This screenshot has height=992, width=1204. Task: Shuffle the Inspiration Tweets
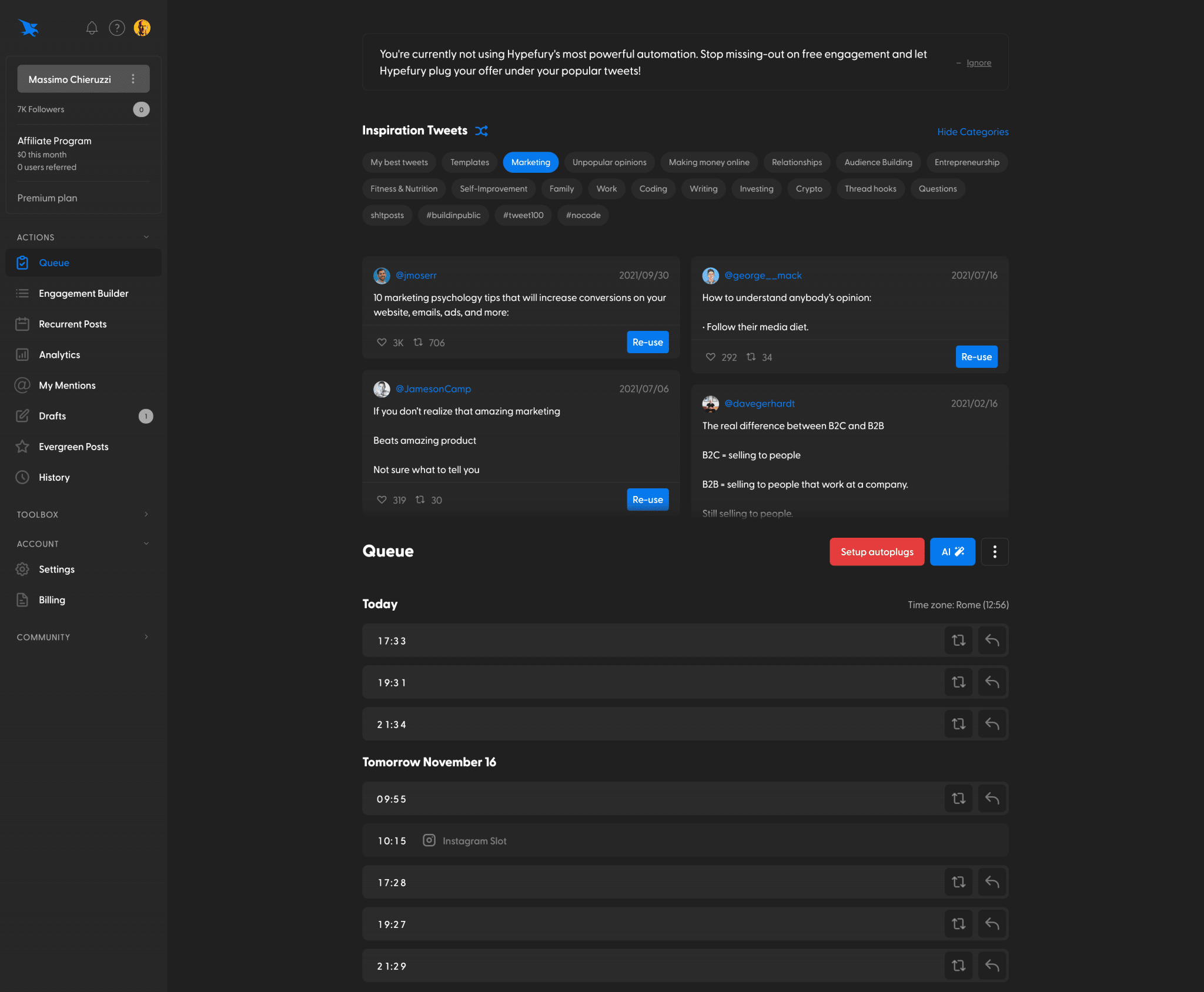click(481, 130)
